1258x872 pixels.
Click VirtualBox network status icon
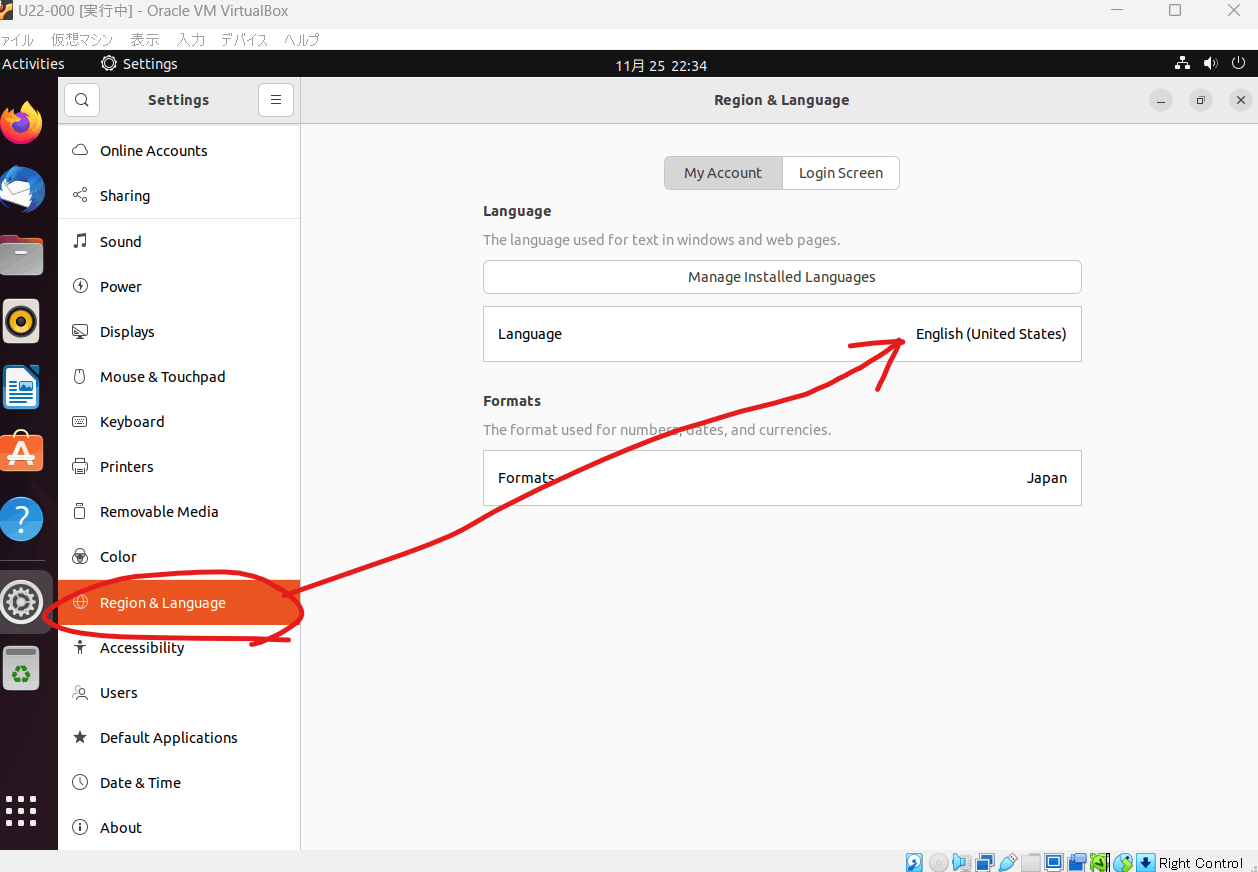[x=985, y=862]
